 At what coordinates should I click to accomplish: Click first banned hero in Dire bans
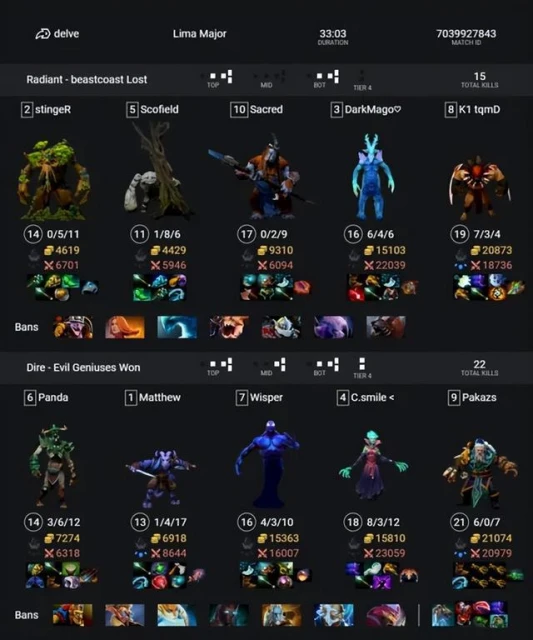pos(73,615)
